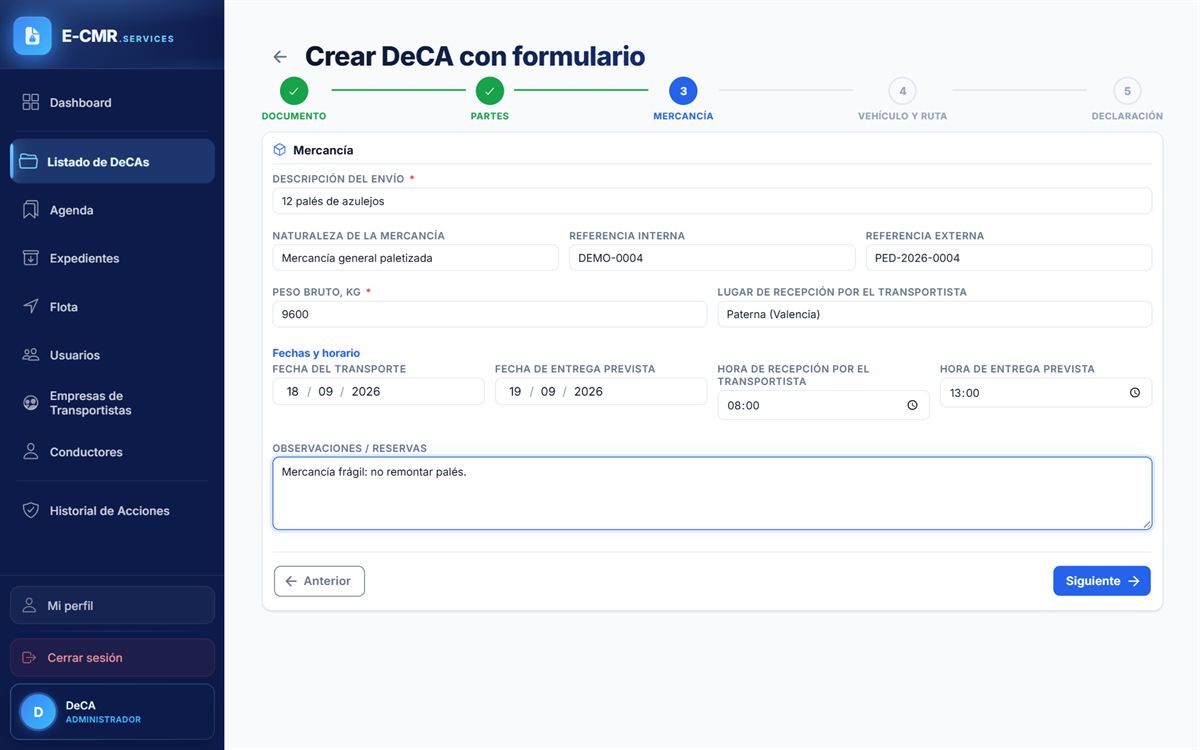Jump to step 5 Declaración
Image resolution: width=1200 pixels, height=750 pixels.
pyautogui.click(x=1127, y=91)
